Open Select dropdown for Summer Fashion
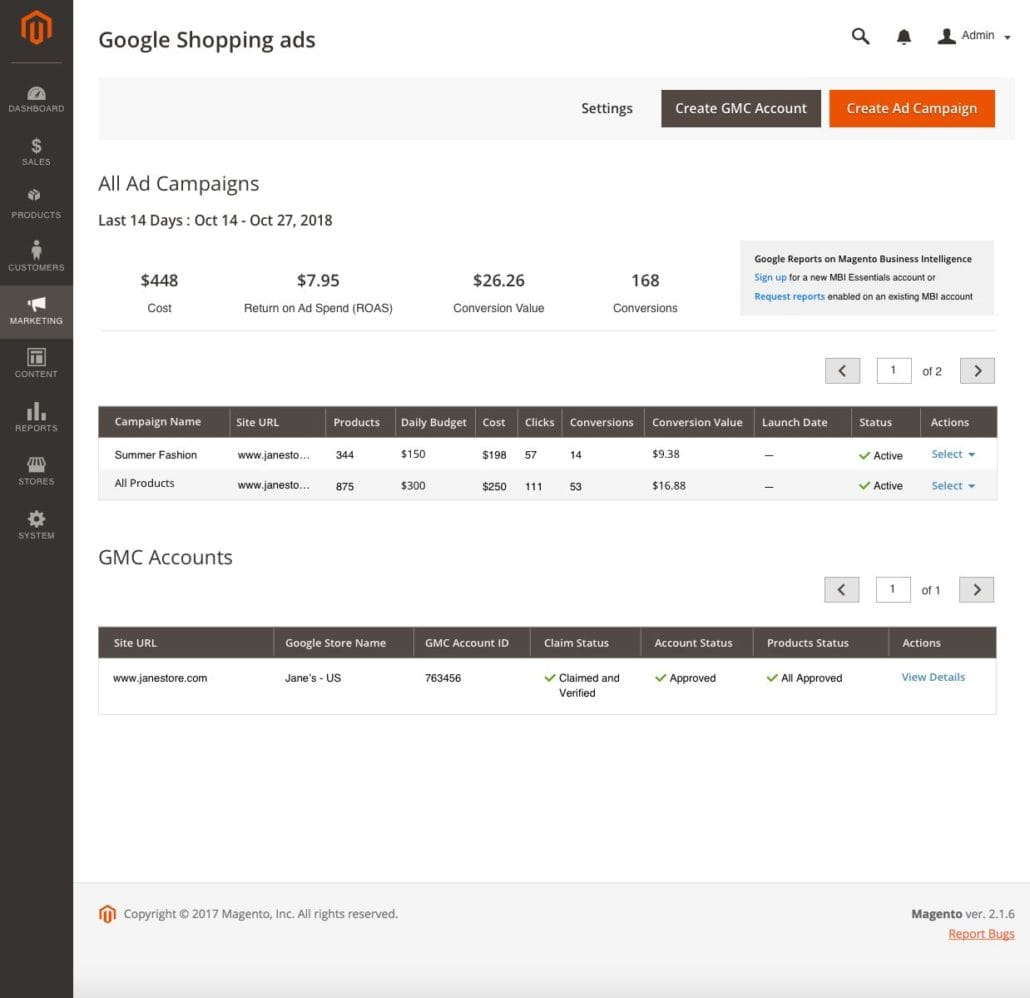The width and height of the screenshot is (1030, 998). pyautogui.click(x=952, y=454)
